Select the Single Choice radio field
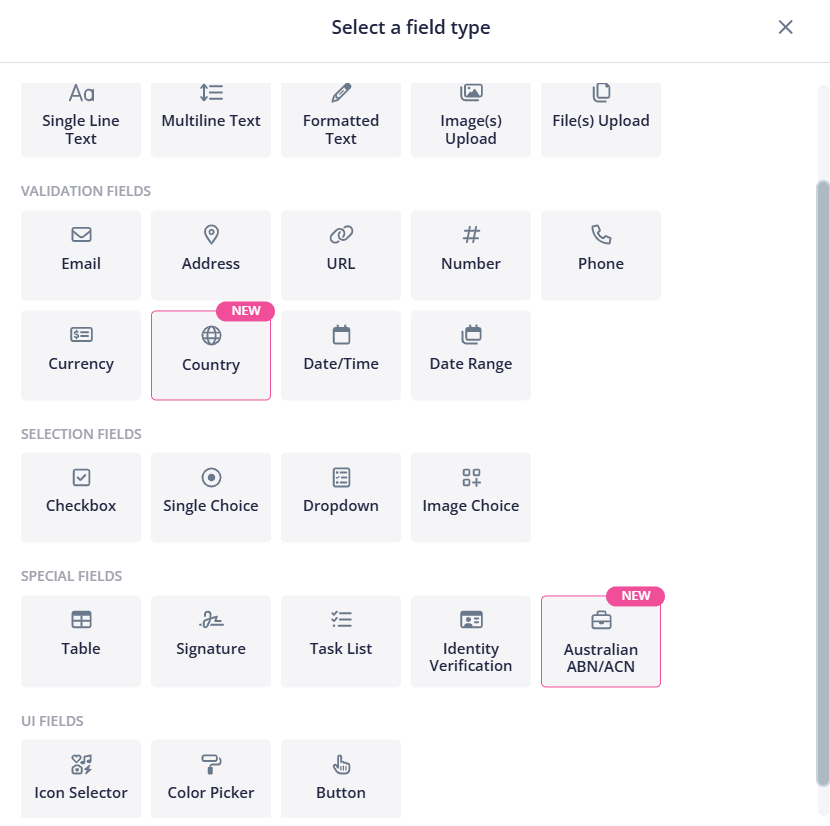Image resolution: width=830 pixels, height=826 pixels. (x=211, y=497)
